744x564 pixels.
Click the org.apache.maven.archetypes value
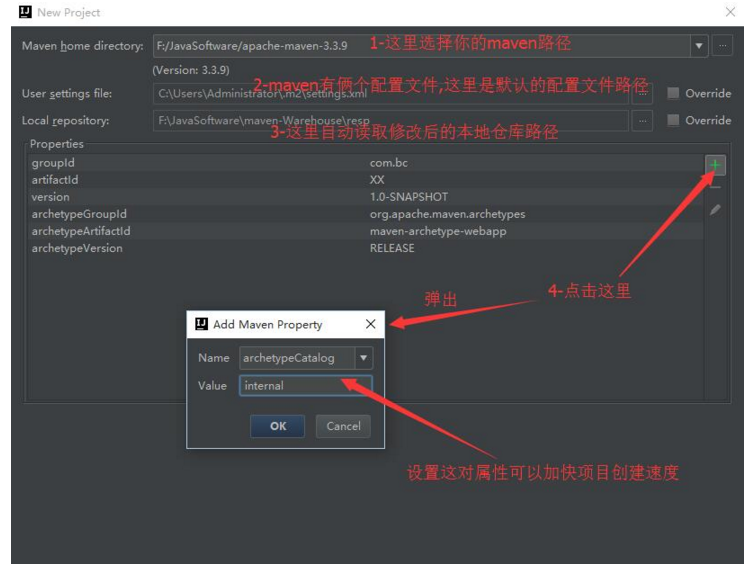(x=447, y=214)
